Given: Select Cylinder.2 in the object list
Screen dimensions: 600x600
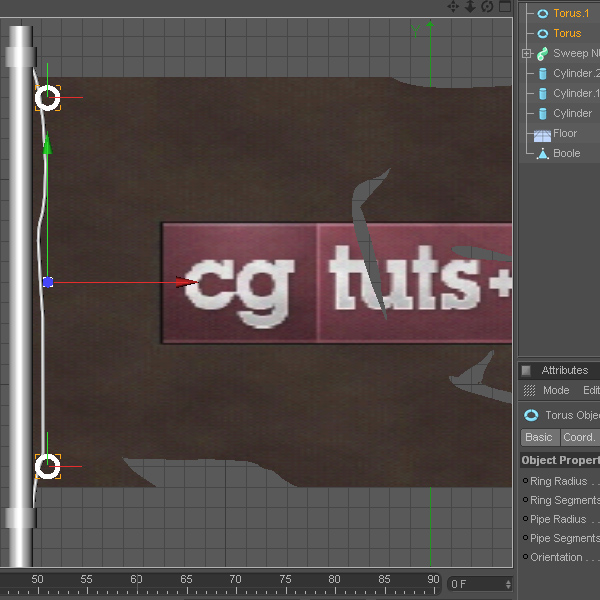Looking at the screenshot, I should click(x=576, y=73).
